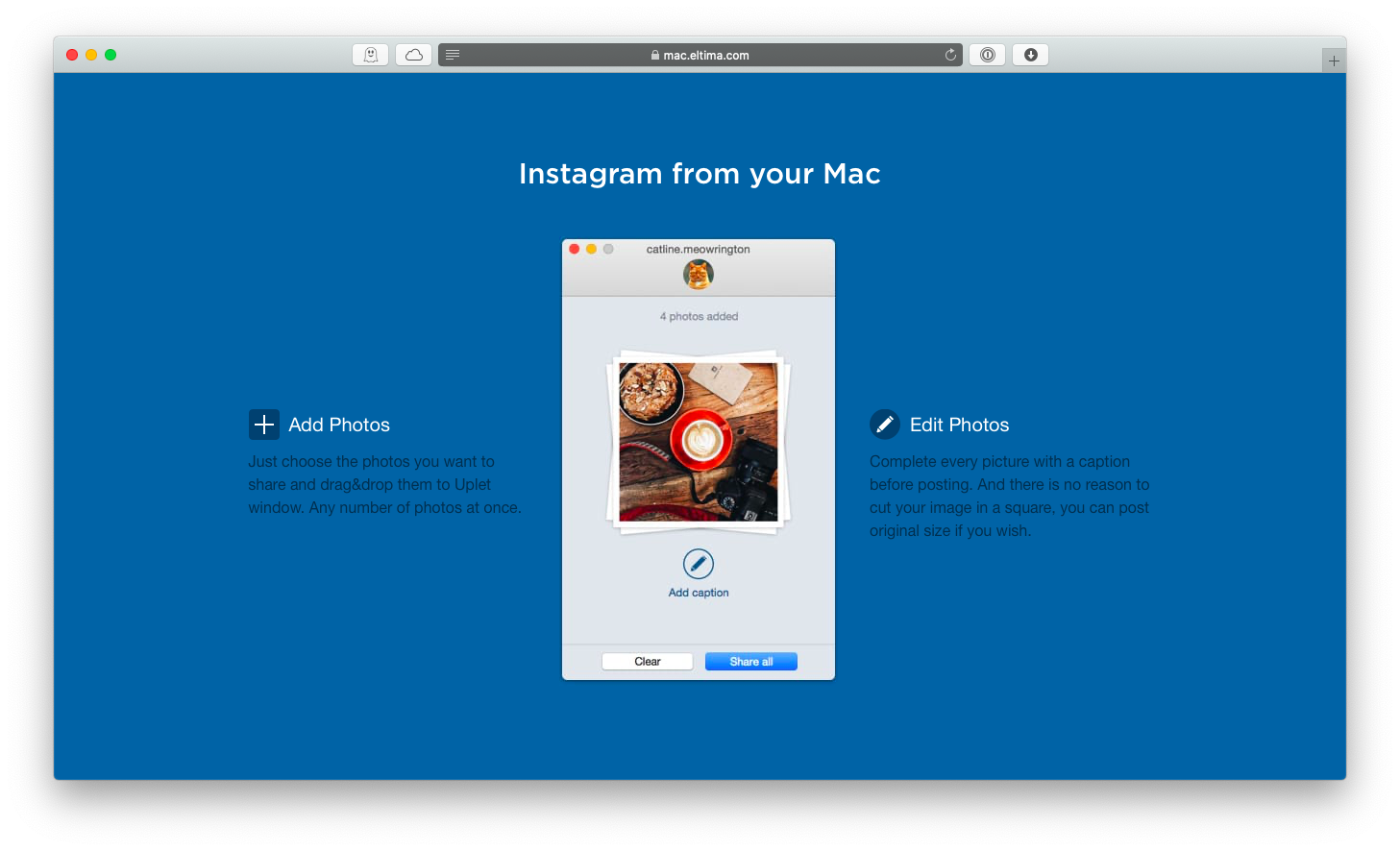Select the Edit Photos pencil icon
This screenshot has height=851, width=1400.
884,424
